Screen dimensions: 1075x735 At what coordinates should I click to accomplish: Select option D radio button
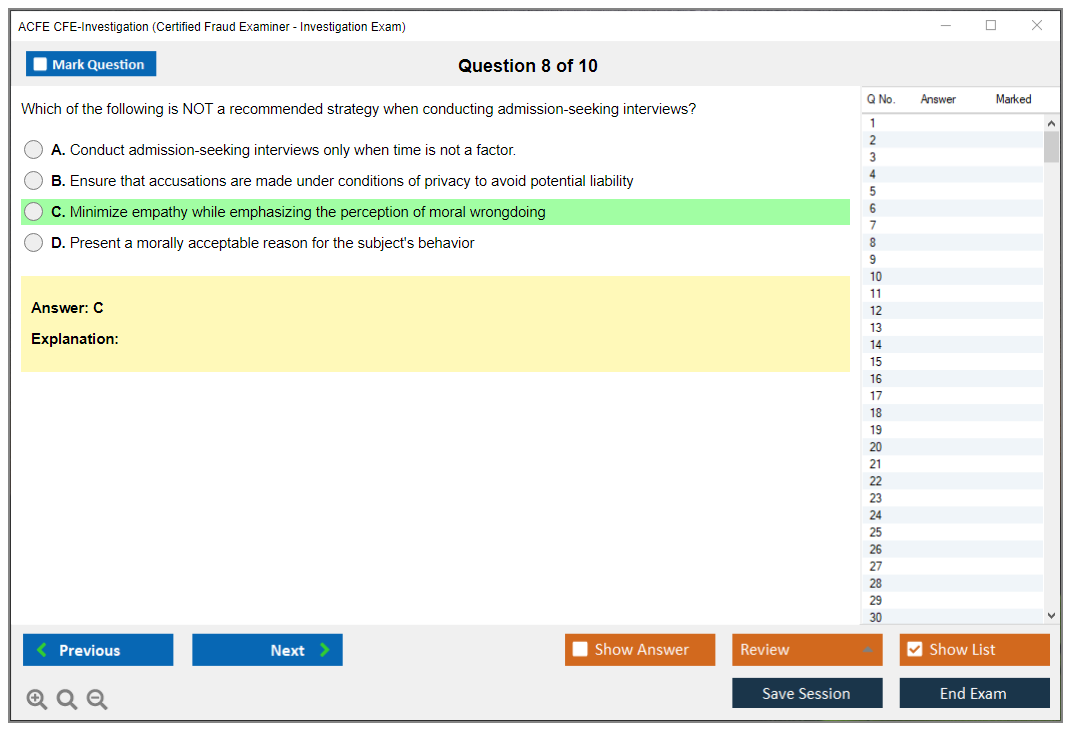34,243
